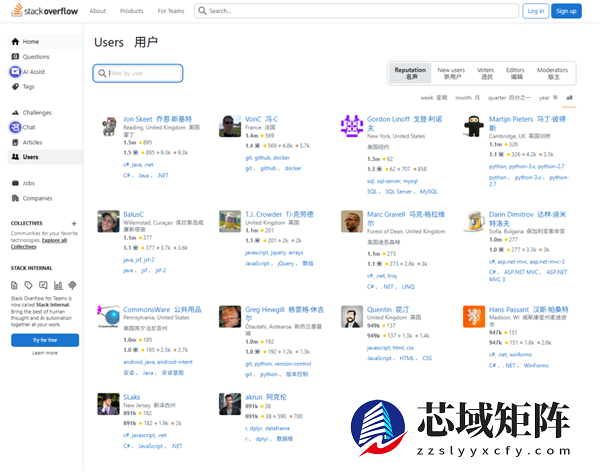Click the chat-check icon under Stack Internal

(x=43, y=285)
